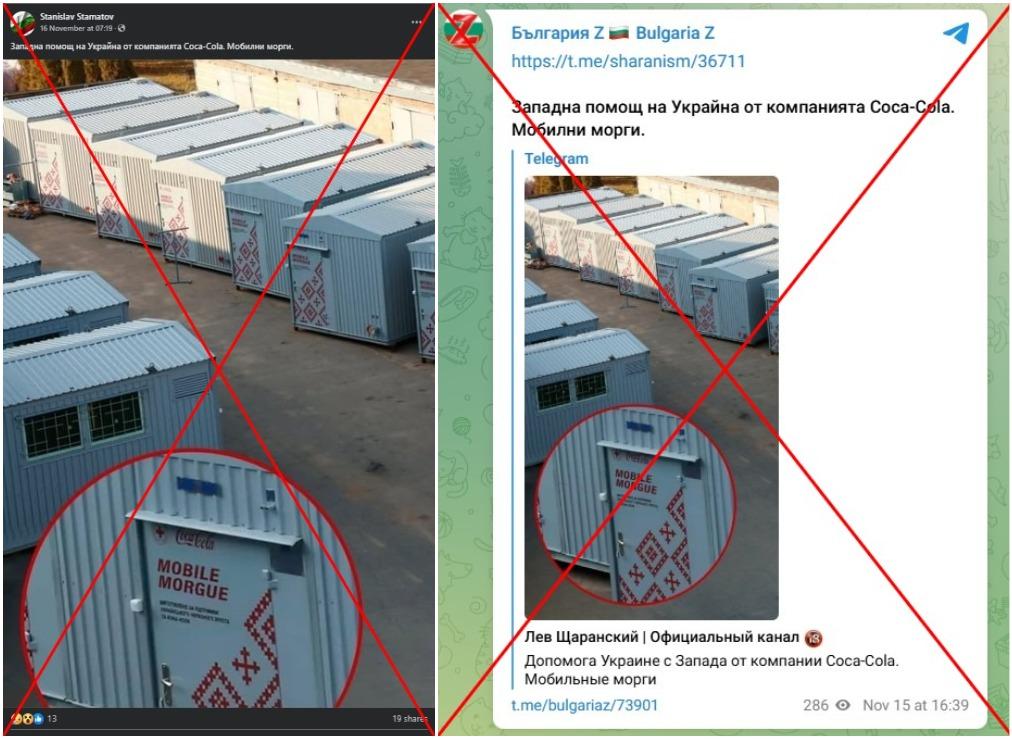Screen dimensions: 1012x739
Task: Click the 13 reactions count
Action: pyautogui.click(x=52, y=718)
